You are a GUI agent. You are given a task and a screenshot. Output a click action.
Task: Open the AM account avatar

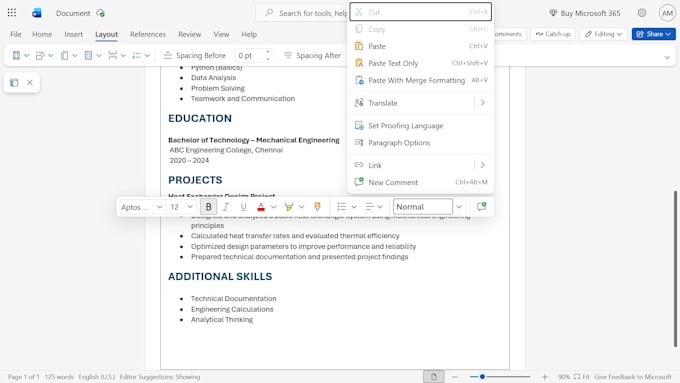click(667, 13)
